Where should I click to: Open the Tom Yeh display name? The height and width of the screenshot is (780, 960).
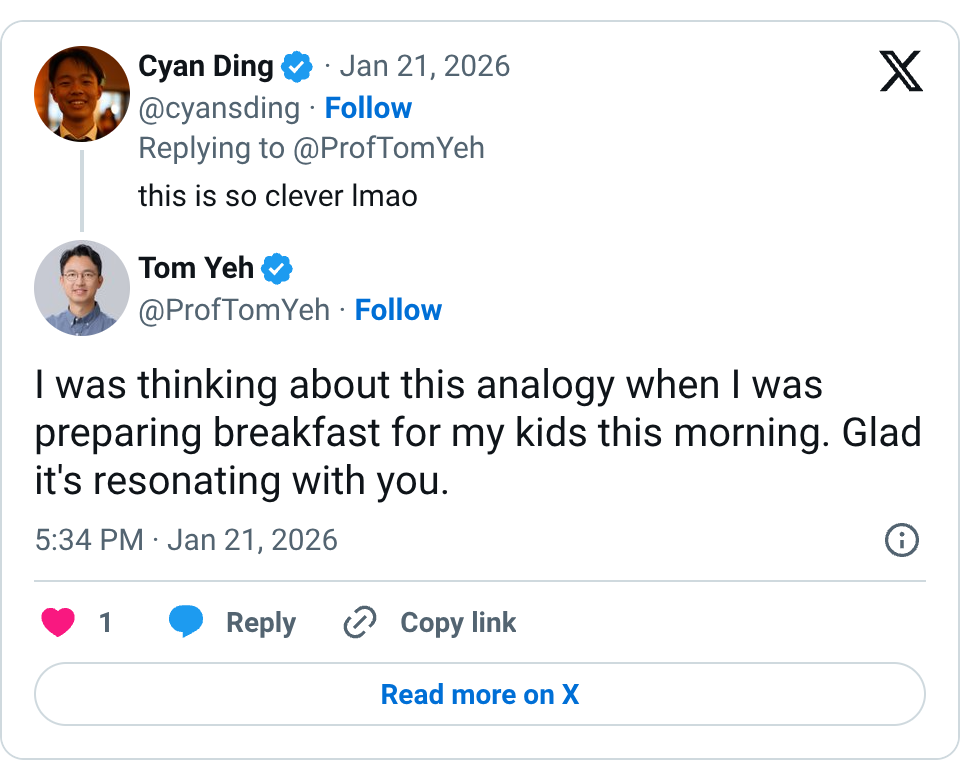coord(196,268)
